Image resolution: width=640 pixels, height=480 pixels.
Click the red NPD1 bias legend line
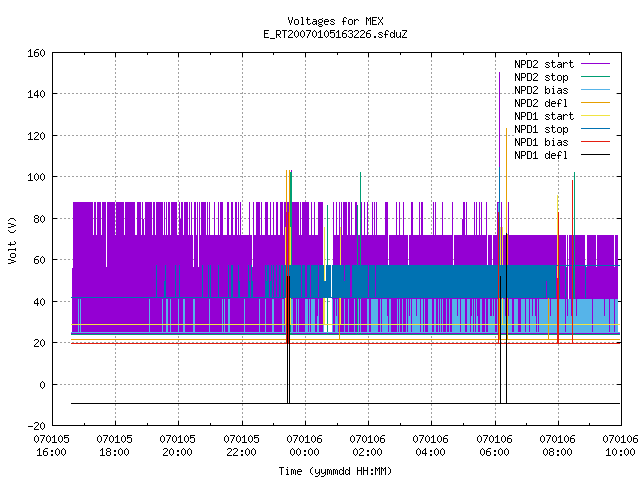tap(596, 142)
